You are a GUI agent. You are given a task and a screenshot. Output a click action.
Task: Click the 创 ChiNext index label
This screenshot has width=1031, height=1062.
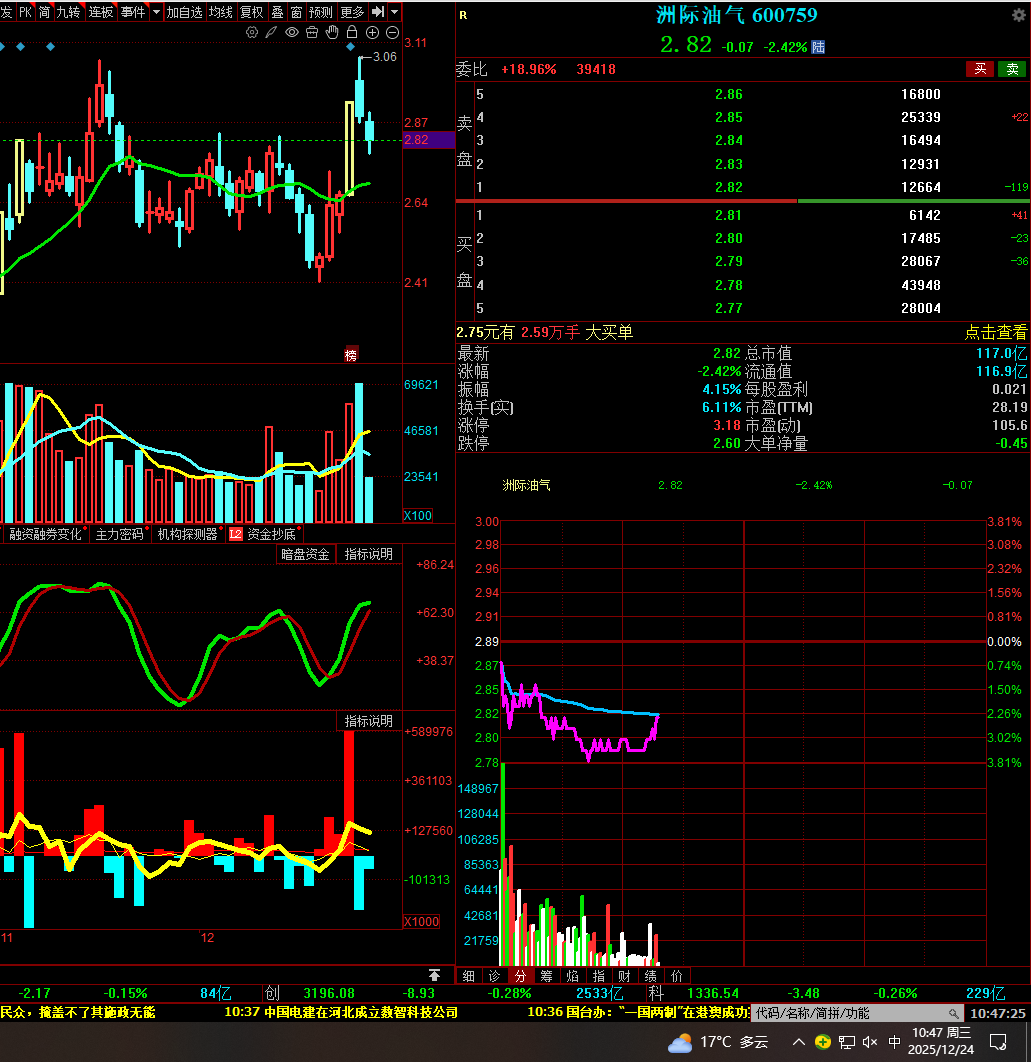(272, 993)
